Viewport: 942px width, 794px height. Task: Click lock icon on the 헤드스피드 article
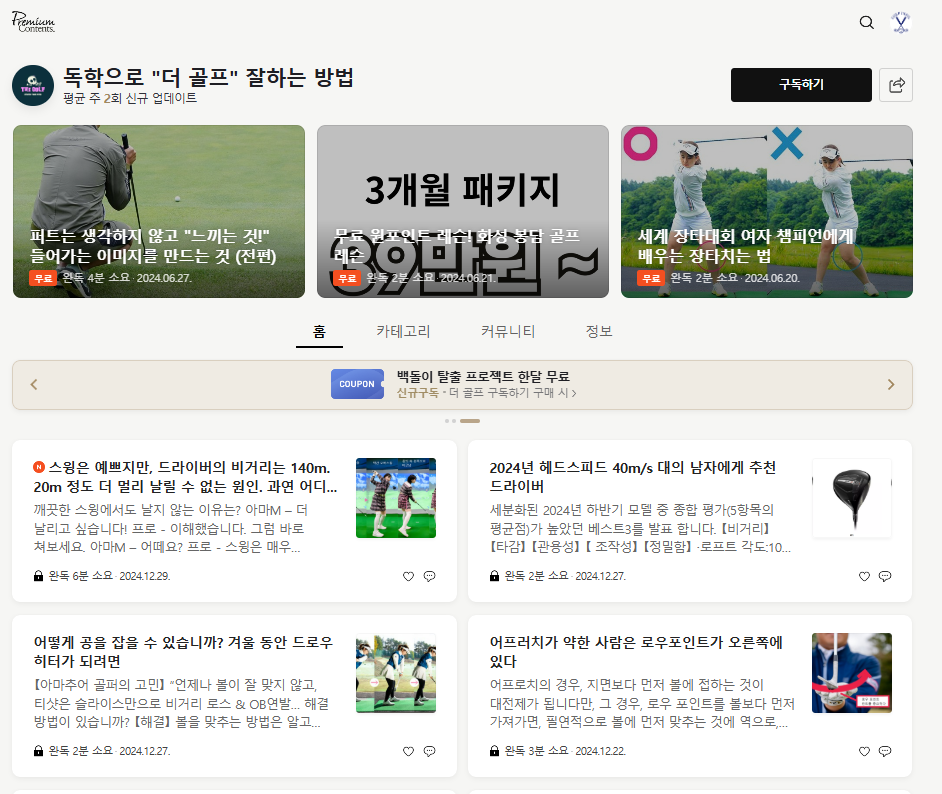point(494,576)
